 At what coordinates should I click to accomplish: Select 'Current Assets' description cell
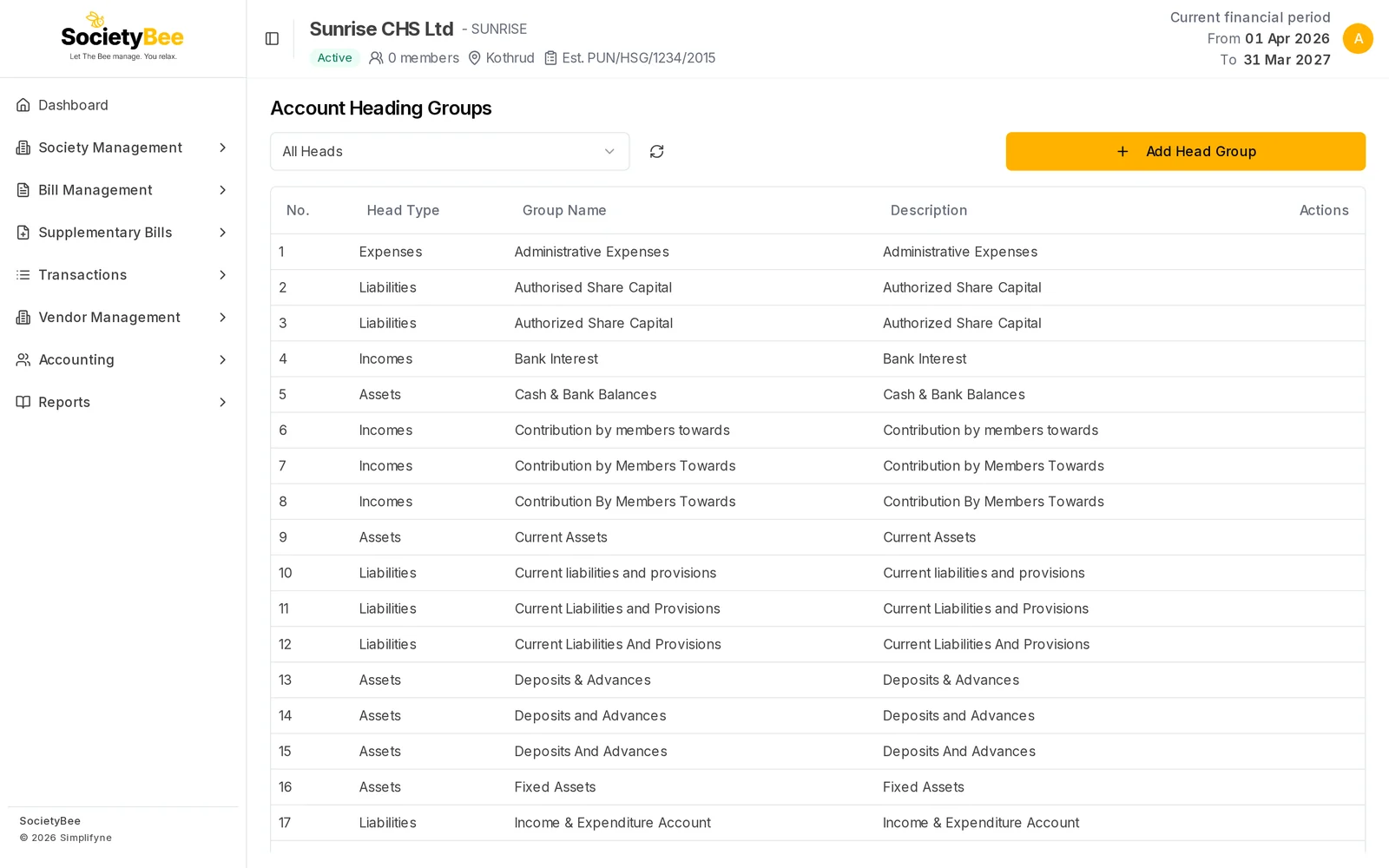pos(929,537)
